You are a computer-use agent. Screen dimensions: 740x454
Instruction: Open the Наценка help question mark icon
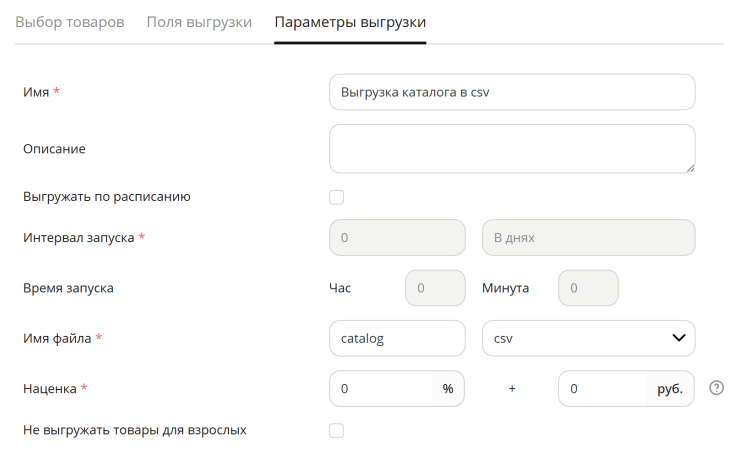(x=716, y=388)
